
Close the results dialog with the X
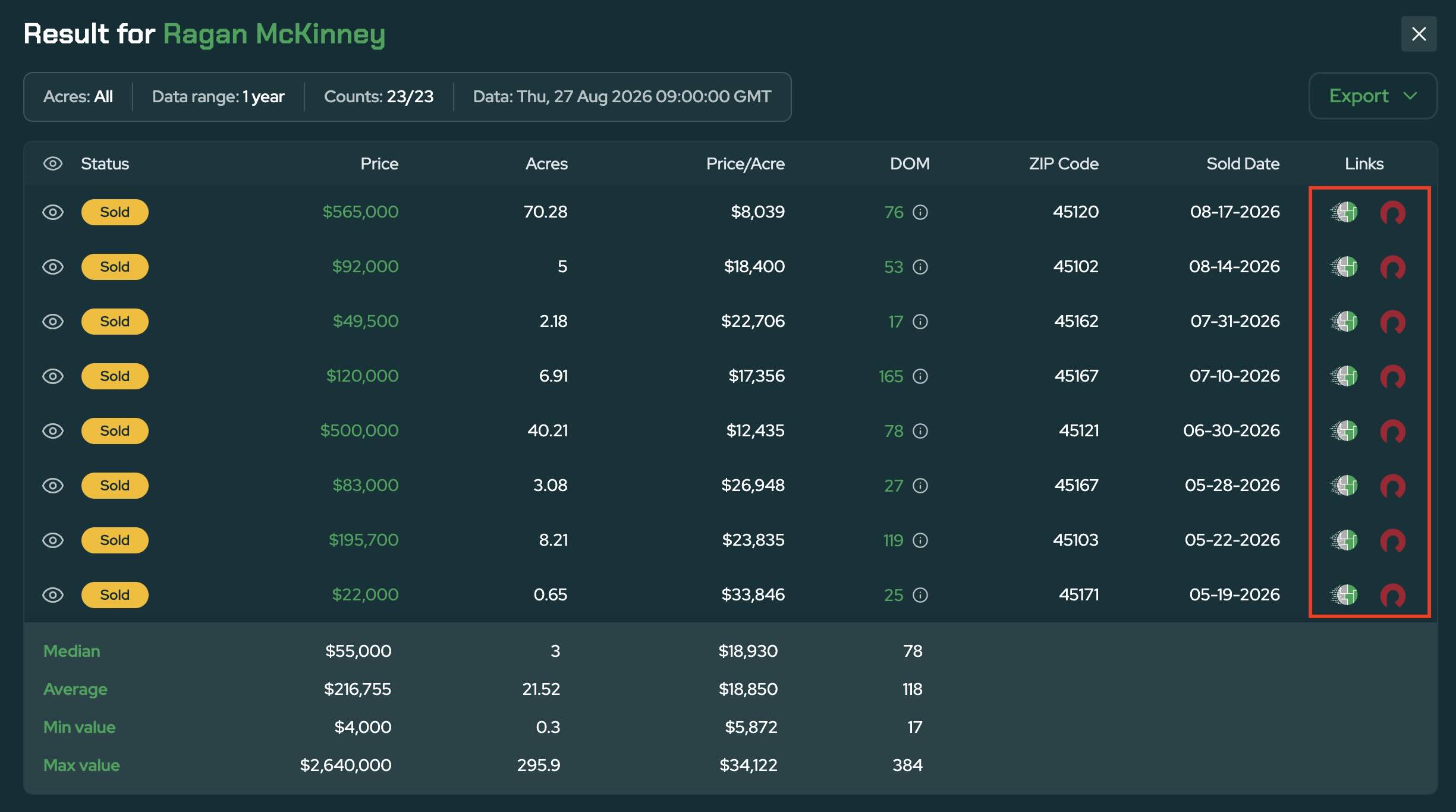[1419, 34]
